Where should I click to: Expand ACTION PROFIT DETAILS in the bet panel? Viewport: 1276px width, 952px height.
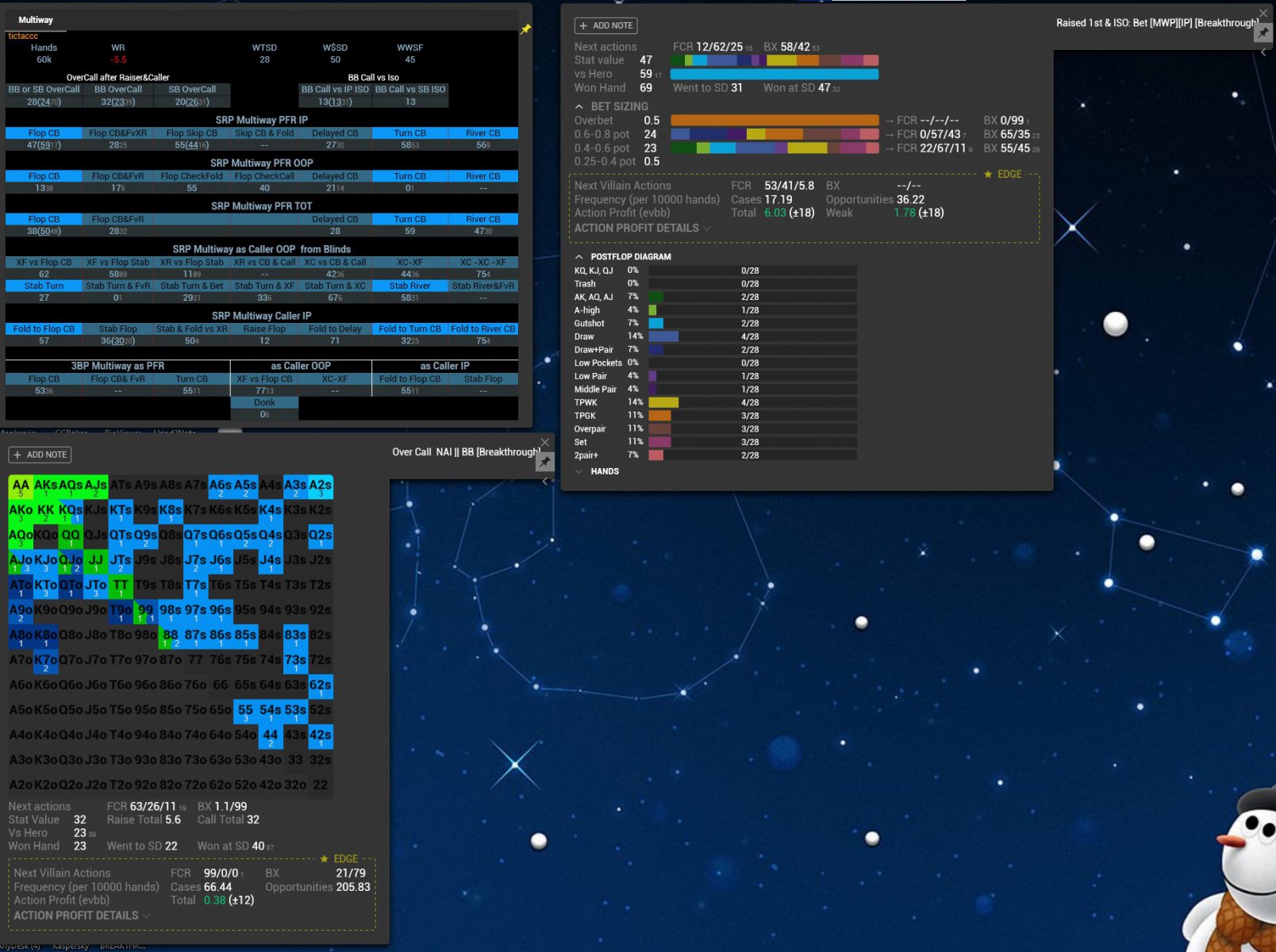click(642, 228)
